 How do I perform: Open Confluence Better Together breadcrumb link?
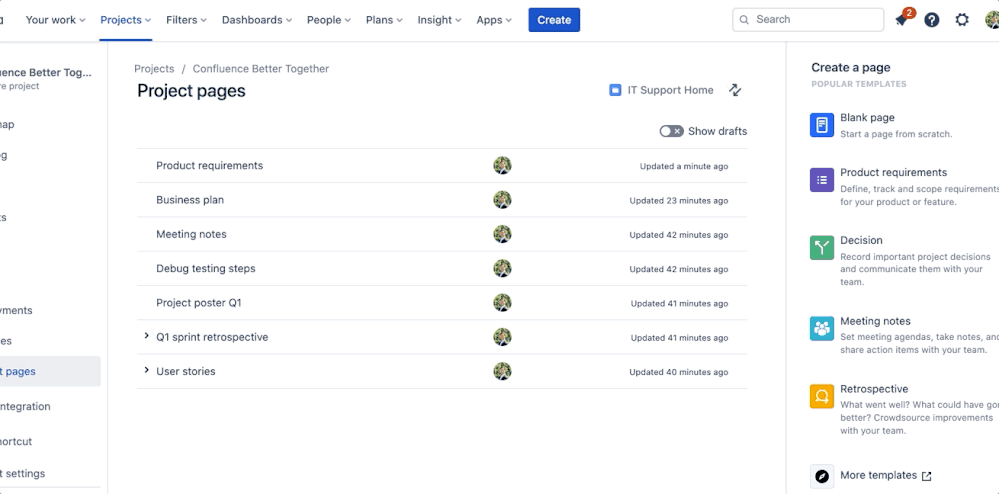(261, 69)
